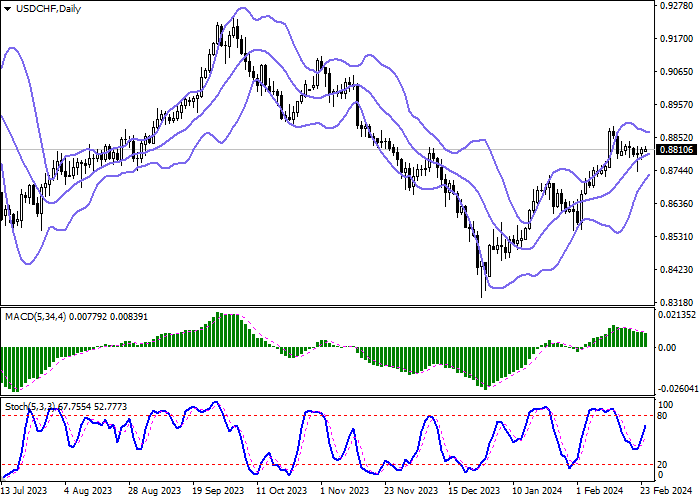Select the 23 Nov 2023 date label
This screenshot has height=500, width=700.
411,491
